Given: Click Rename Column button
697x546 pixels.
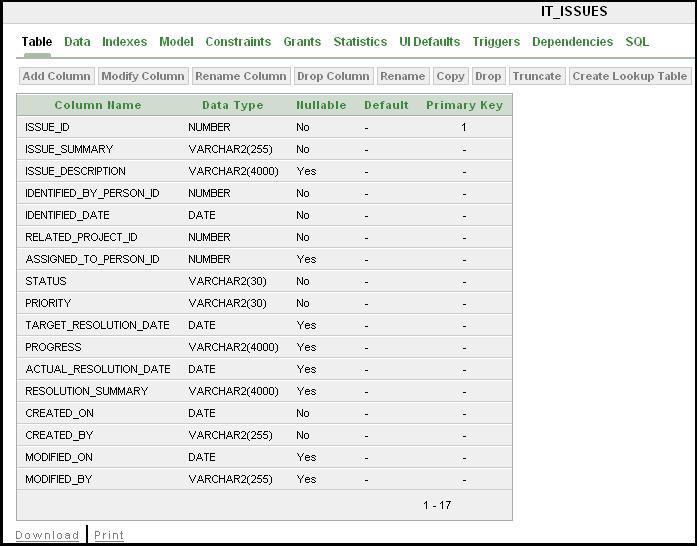Looking at the screenshot, I should pos(240,76).
